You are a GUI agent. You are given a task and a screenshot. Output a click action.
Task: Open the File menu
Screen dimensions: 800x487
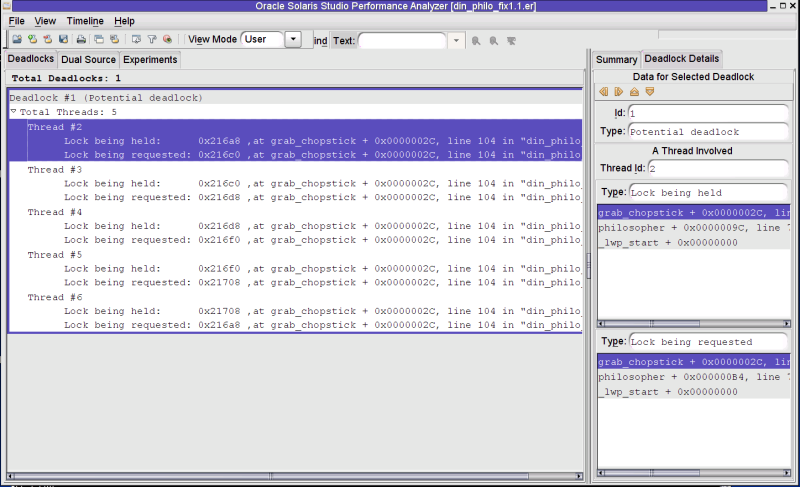pos(16,21)
